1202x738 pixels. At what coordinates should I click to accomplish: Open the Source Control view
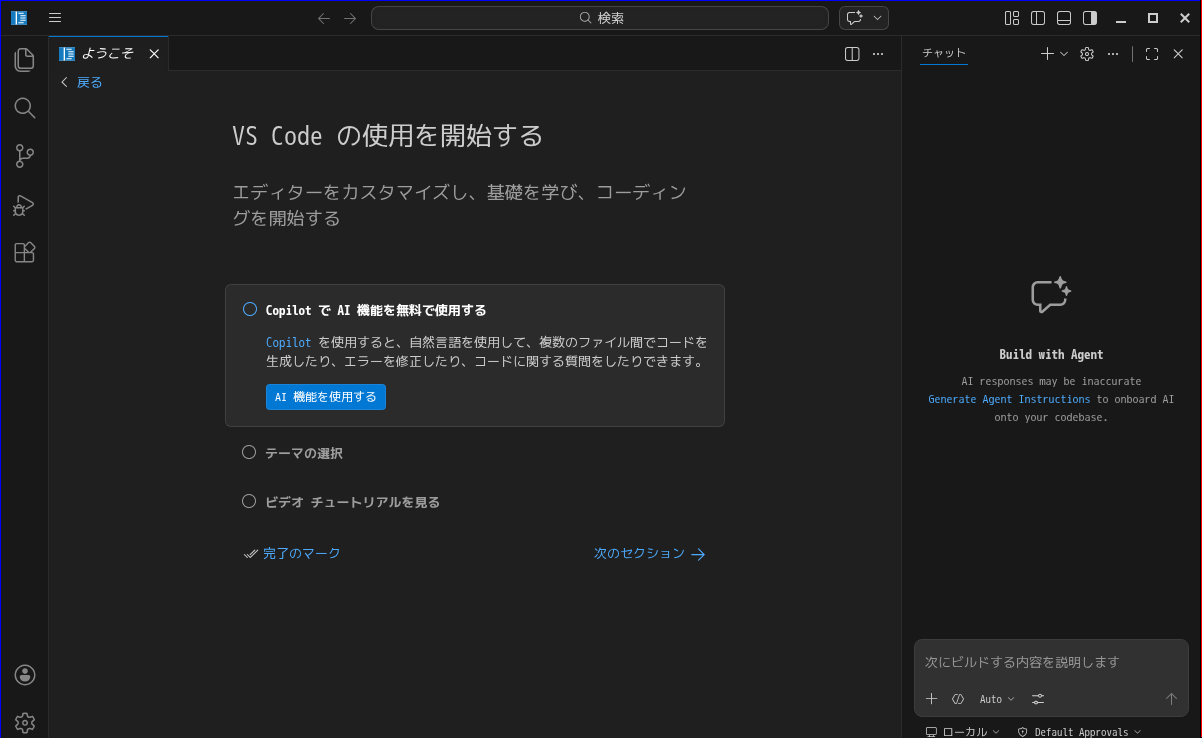pyautogui.click(x=25, y=156)
